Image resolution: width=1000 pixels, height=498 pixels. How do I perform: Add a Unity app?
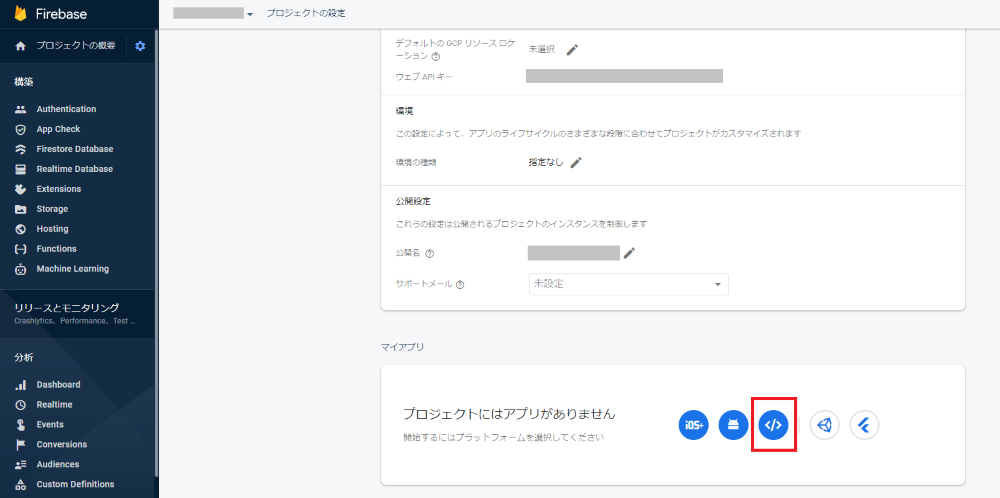point(825,425)
